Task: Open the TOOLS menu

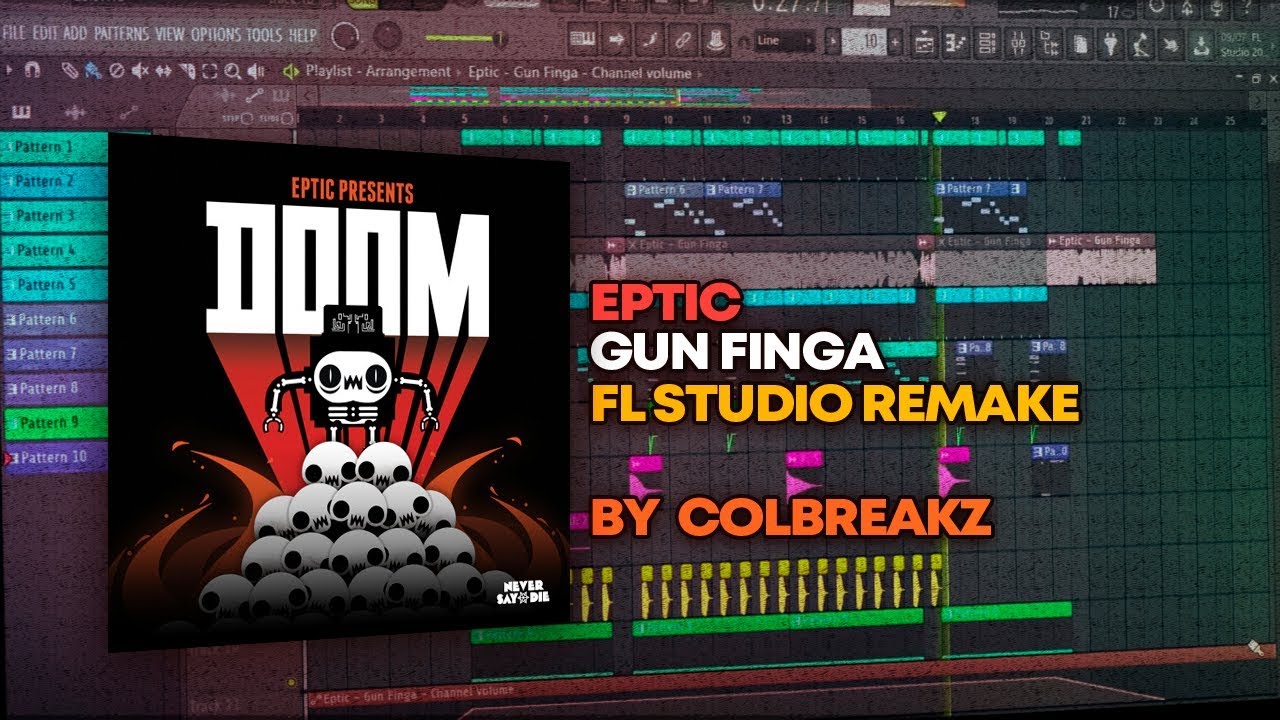Action: tap(265, 34)
